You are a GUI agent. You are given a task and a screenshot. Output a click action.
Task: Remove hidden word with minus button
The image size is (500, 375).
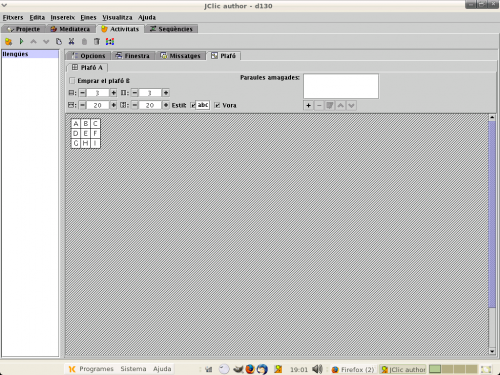(319, 106)
